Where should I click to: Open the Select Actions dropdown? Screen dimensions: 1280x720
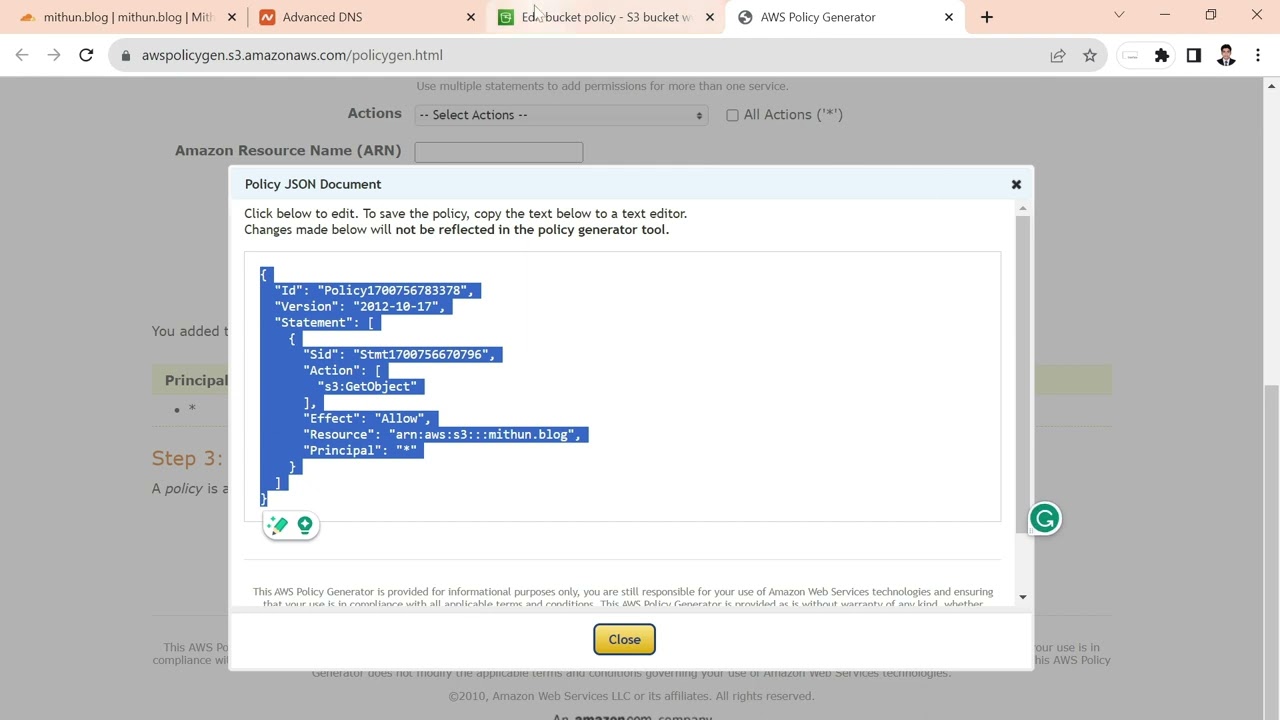[561, 115]
